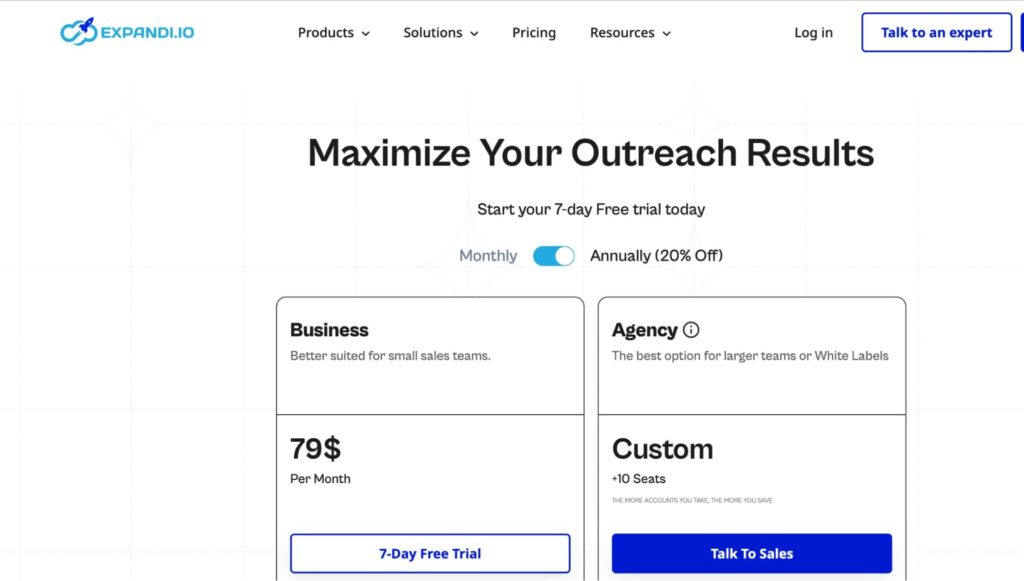
Task: Open the Pricing page link
Action: point(534,33)
